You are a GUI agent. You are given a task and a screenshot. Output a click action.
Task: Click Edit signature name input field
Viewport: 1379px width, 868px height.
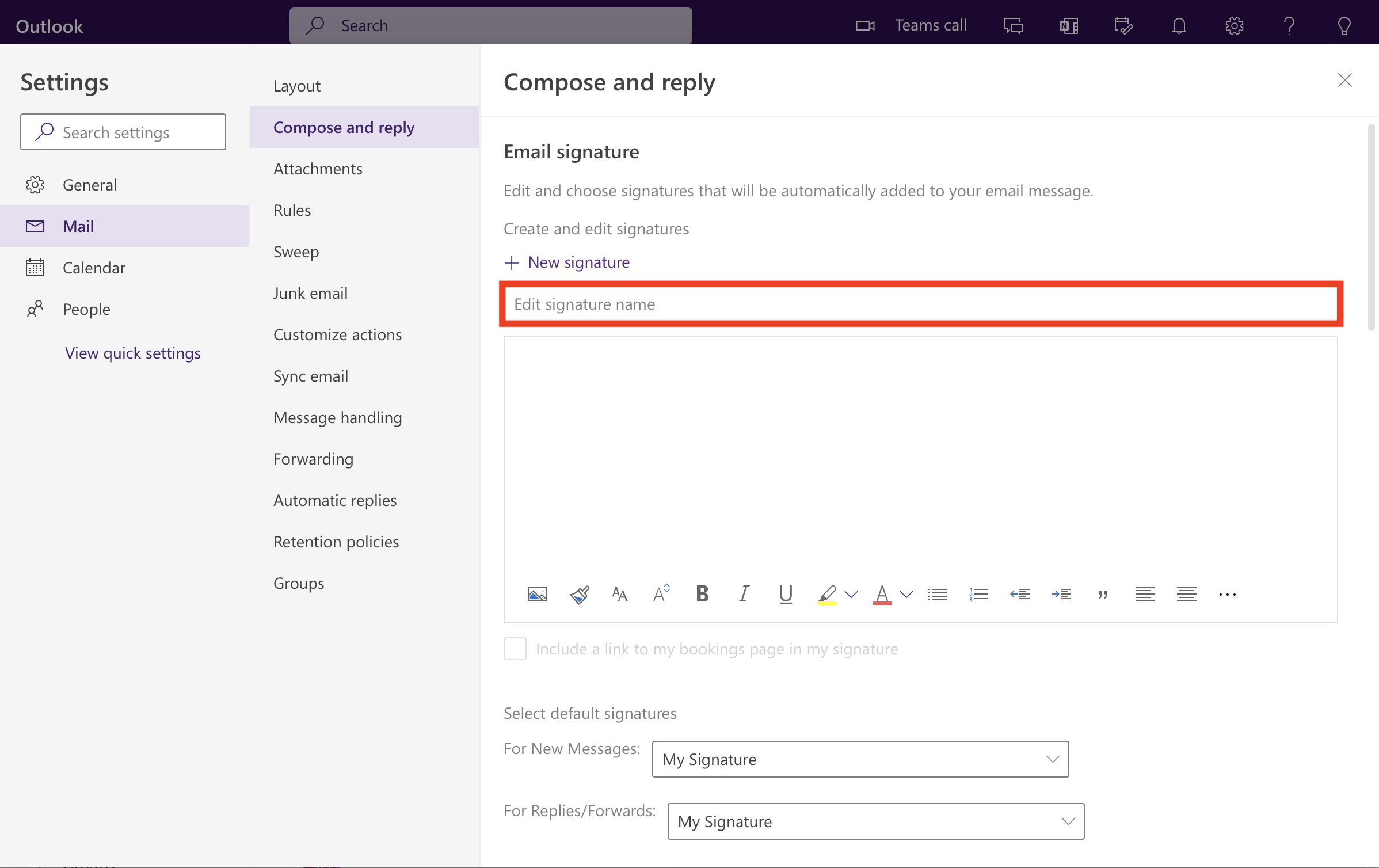(921, 303)
